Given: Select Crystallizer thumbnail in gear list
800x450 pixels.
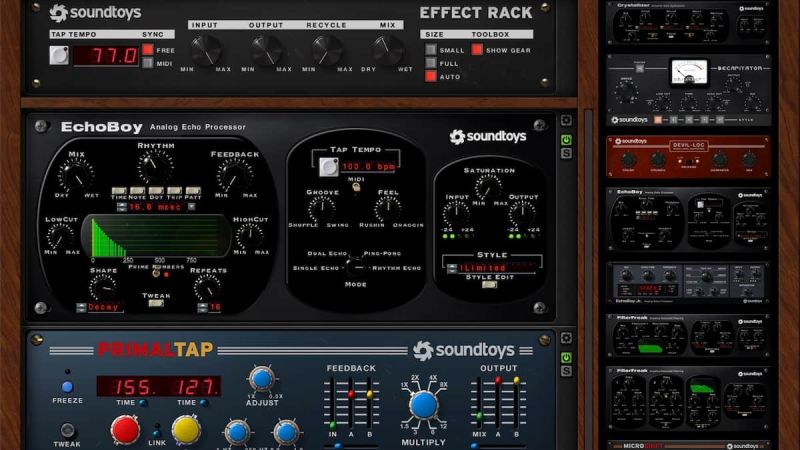Looking at the screenshot, I should (688, 22).
